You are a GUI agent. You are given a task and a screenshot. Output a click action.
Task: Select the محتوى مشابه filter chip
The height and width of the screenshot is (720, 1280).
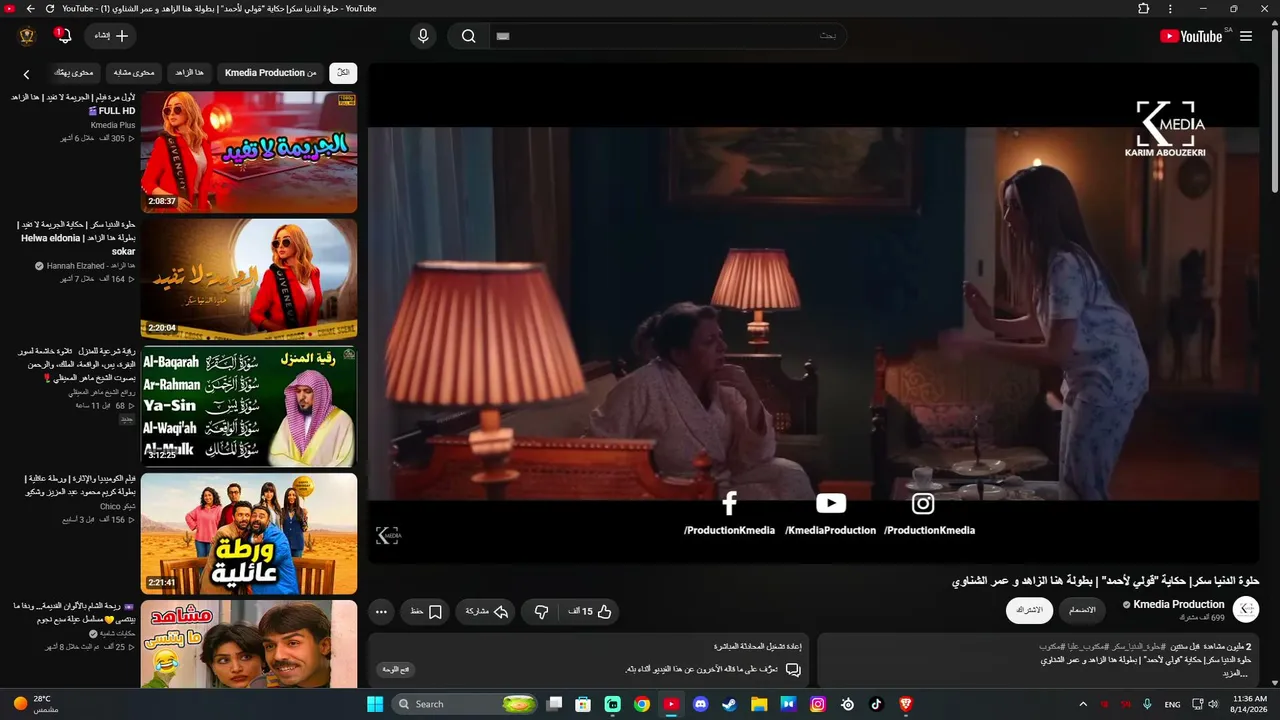point(134,73)
